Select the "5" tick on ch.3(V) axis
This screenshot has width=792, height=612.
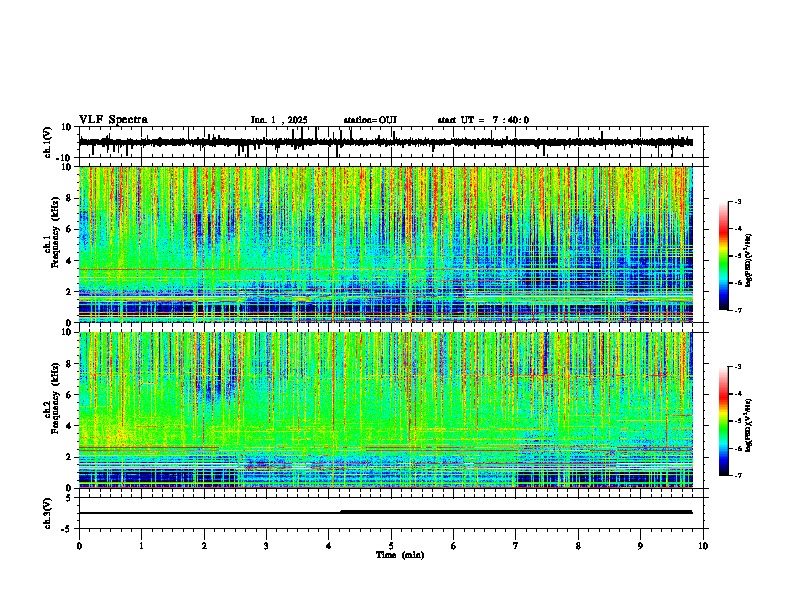coord(70,498)
